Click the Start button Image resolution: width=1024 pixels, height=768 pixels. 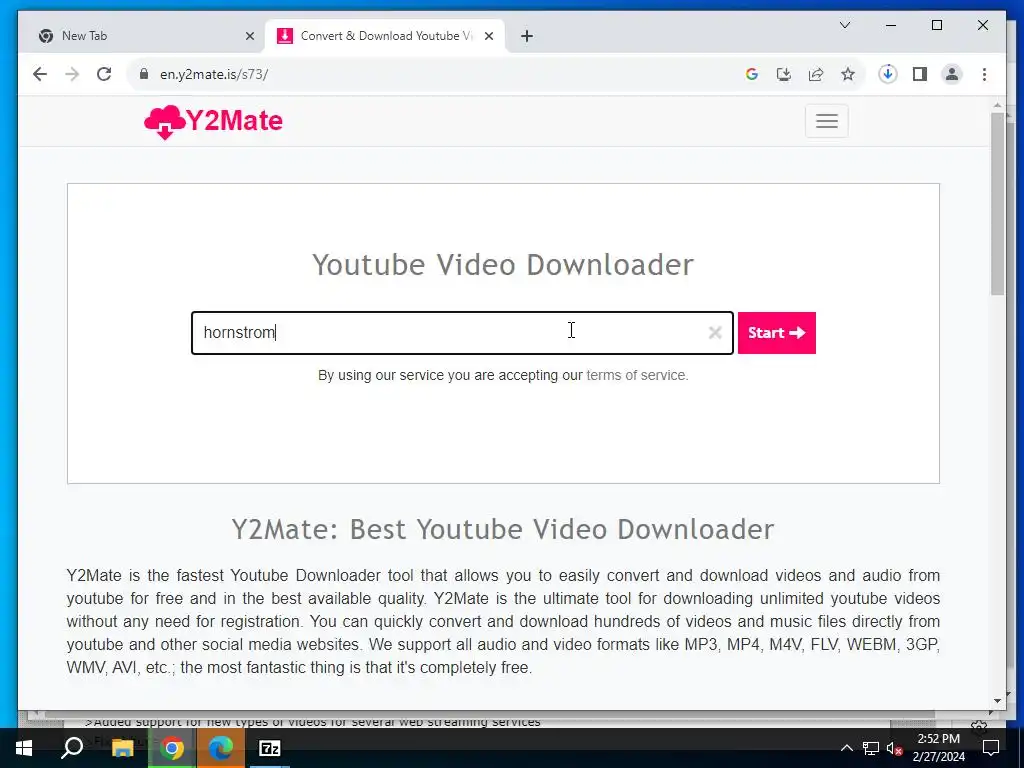pos(776,333)
